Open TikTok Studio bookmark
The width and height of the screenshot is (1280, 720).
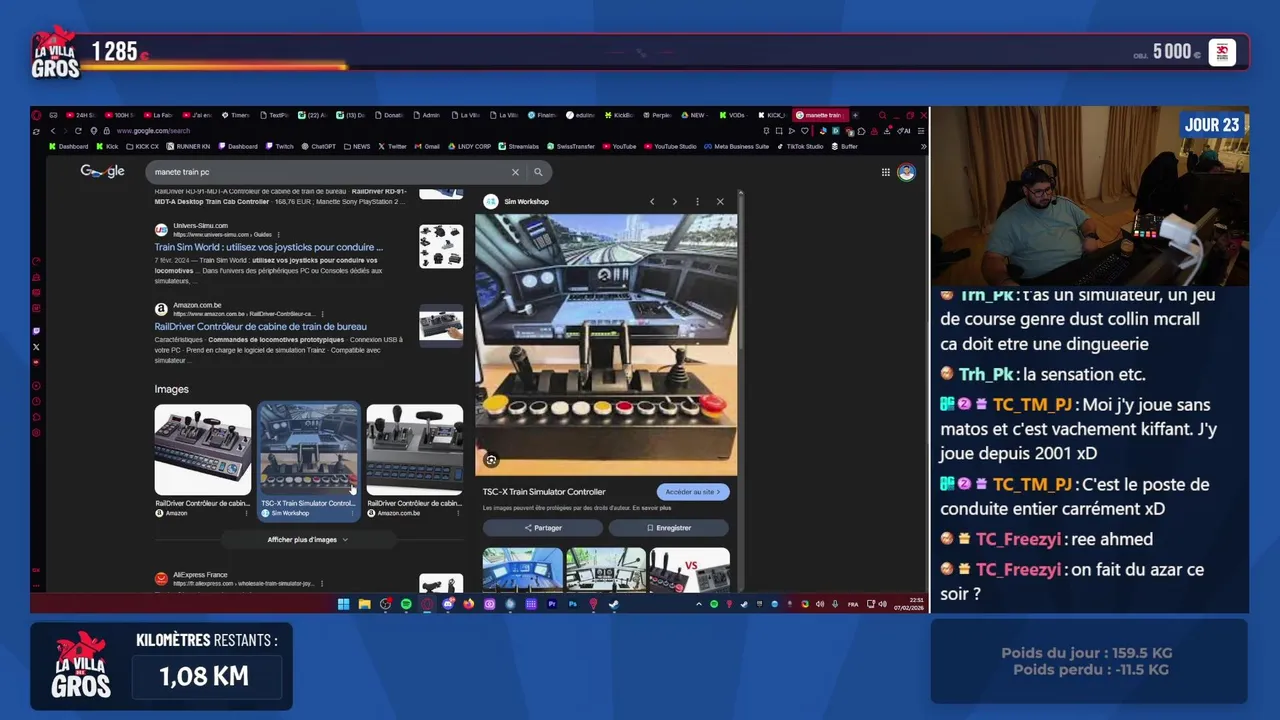pos(799,146)
